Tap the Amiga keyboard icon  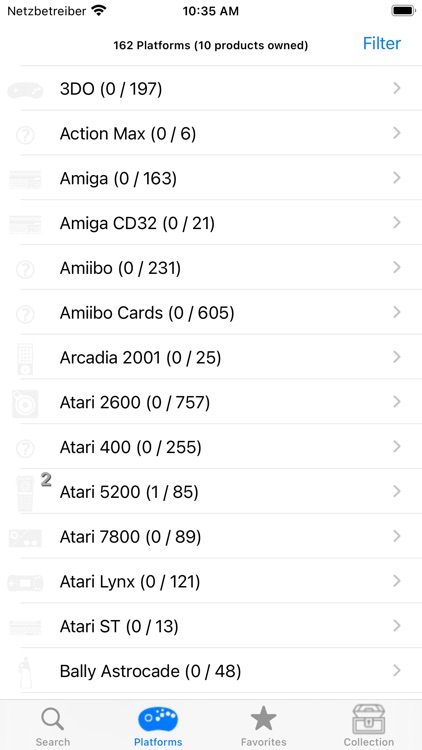25,180
